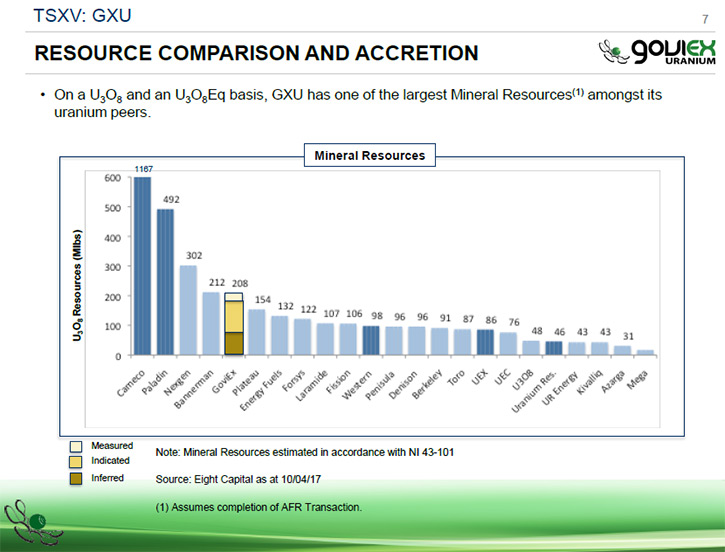Click the TSXV: GXU header text
725x552 pixels.
point(82,16)
